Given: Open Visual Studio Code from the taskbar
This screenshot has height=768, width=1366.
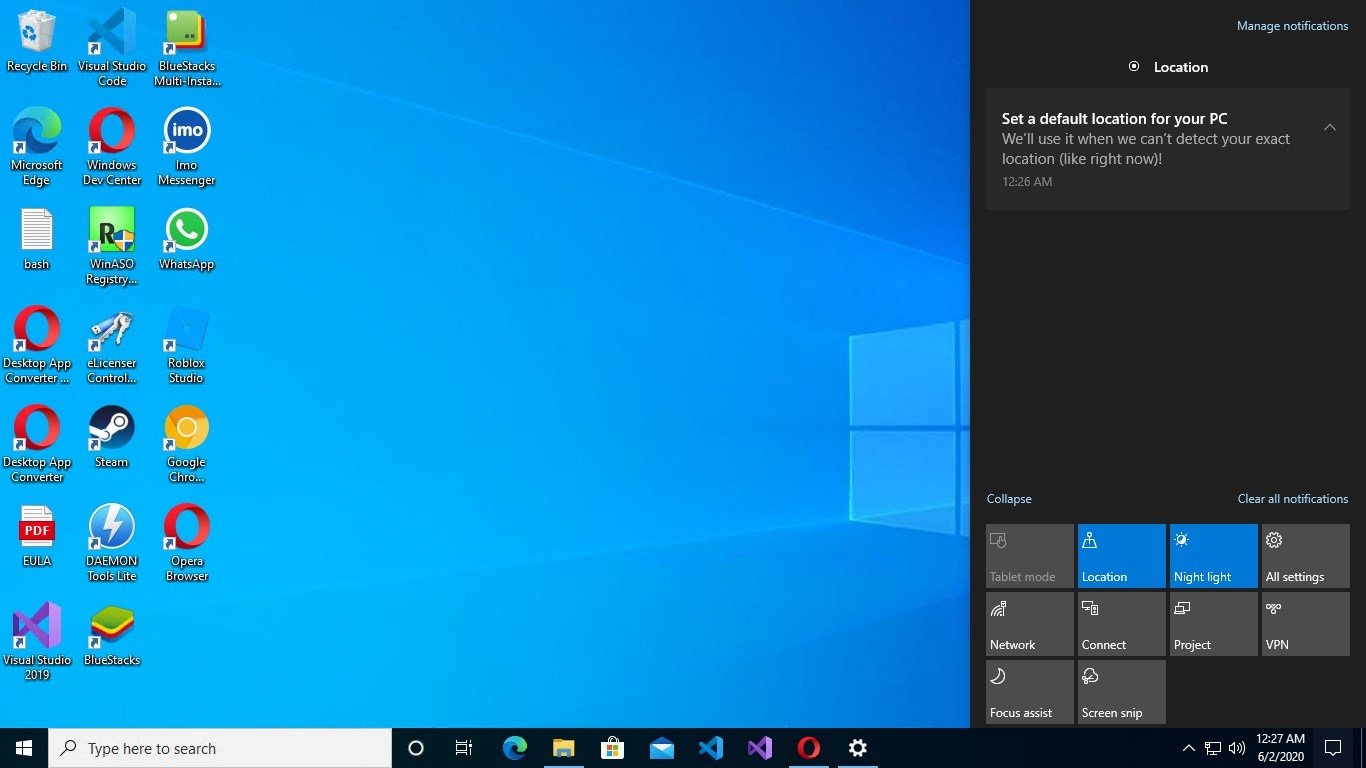Looking at the screenshot, I should pos(710,748).
